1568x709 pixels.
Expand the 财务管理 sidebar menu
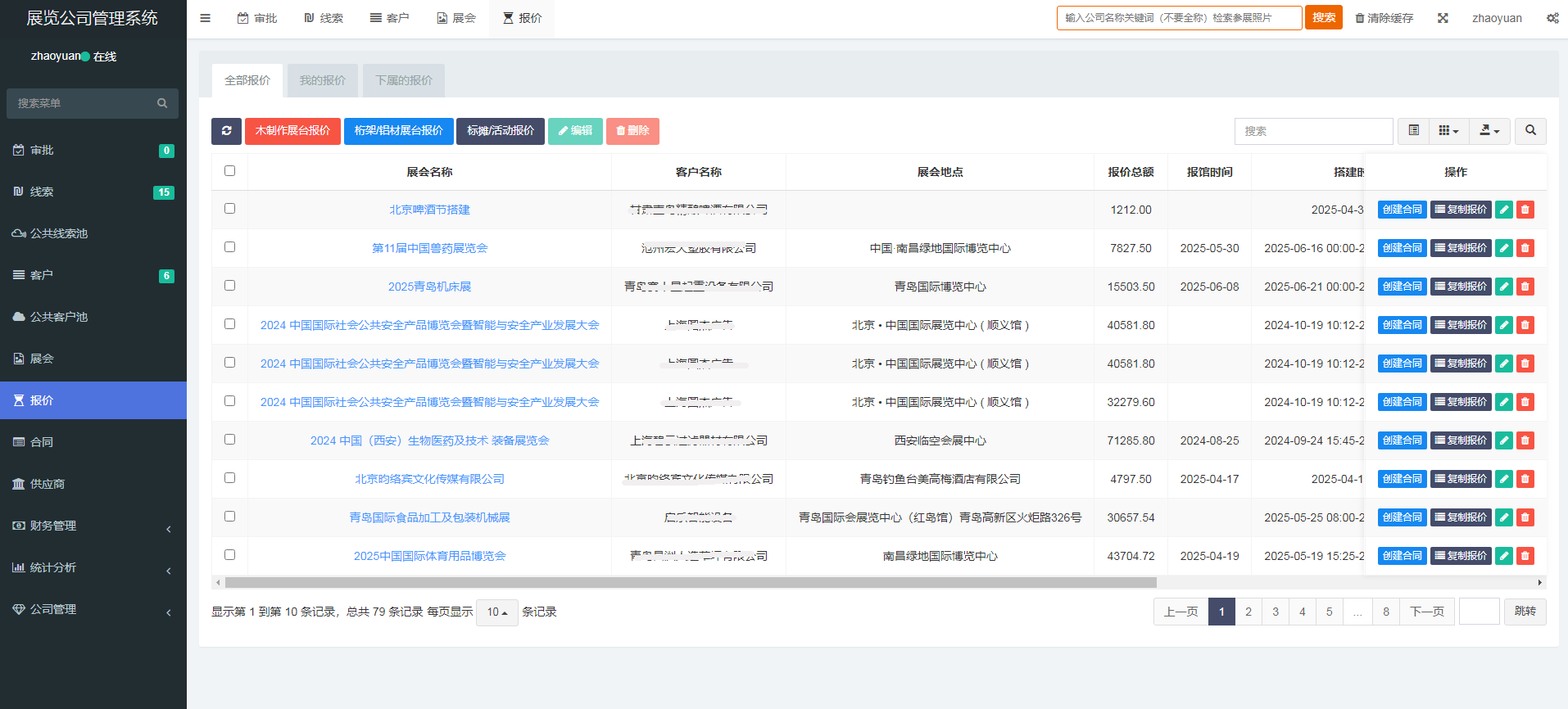click(93, 526)
